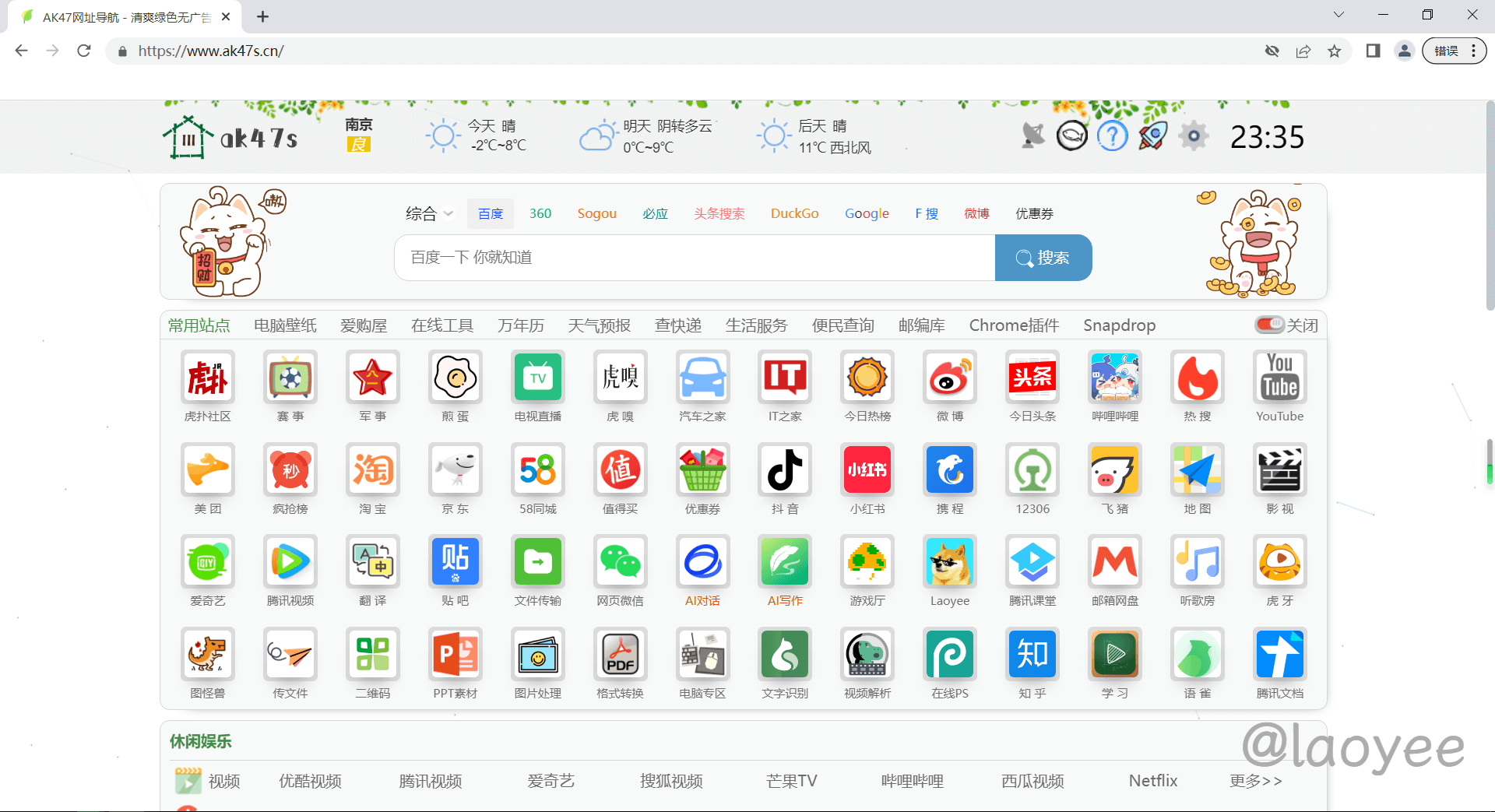Open the YouTube site icon
Viewport: 1495px width, 812px height.
pyautogui.click(x=1279, y=378)
